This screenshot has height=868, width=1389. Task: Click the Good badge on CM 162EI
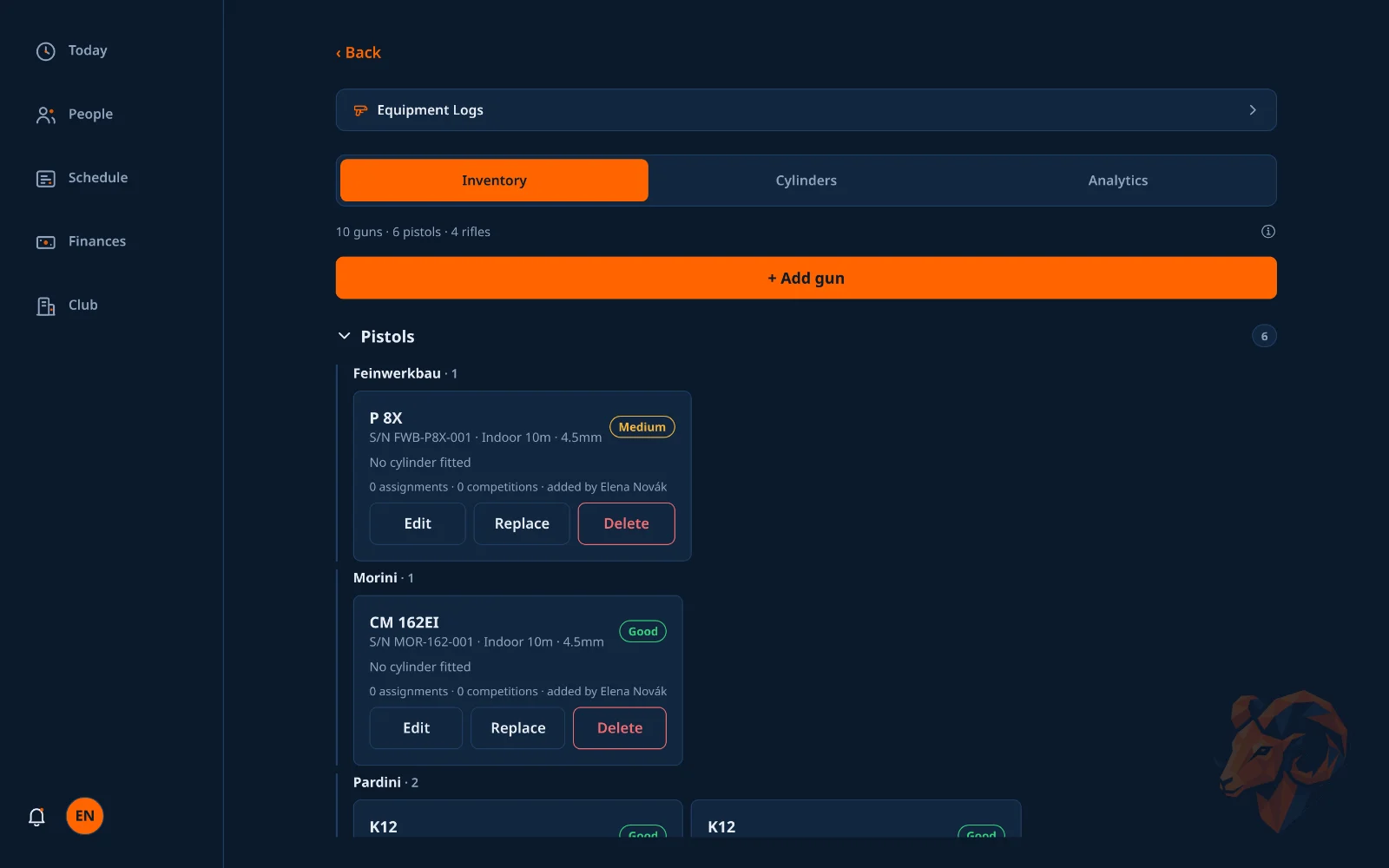643,632
